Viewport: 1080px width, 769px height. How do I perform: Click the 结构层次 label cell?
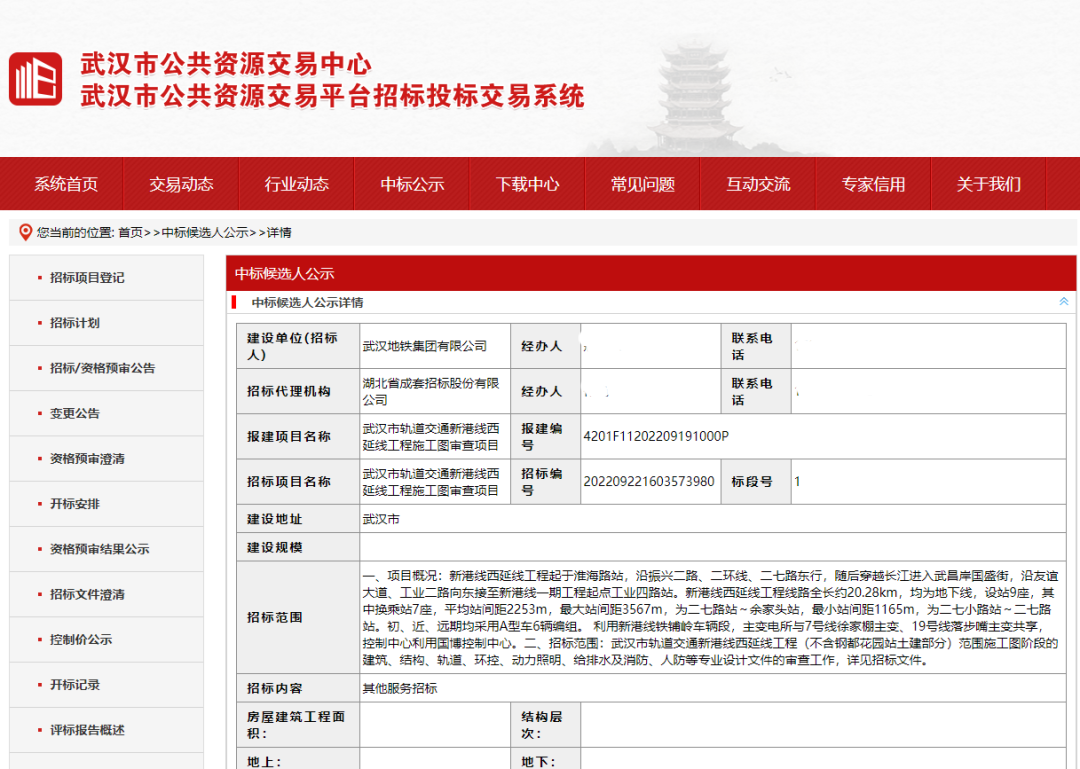(x=545, y=725)
